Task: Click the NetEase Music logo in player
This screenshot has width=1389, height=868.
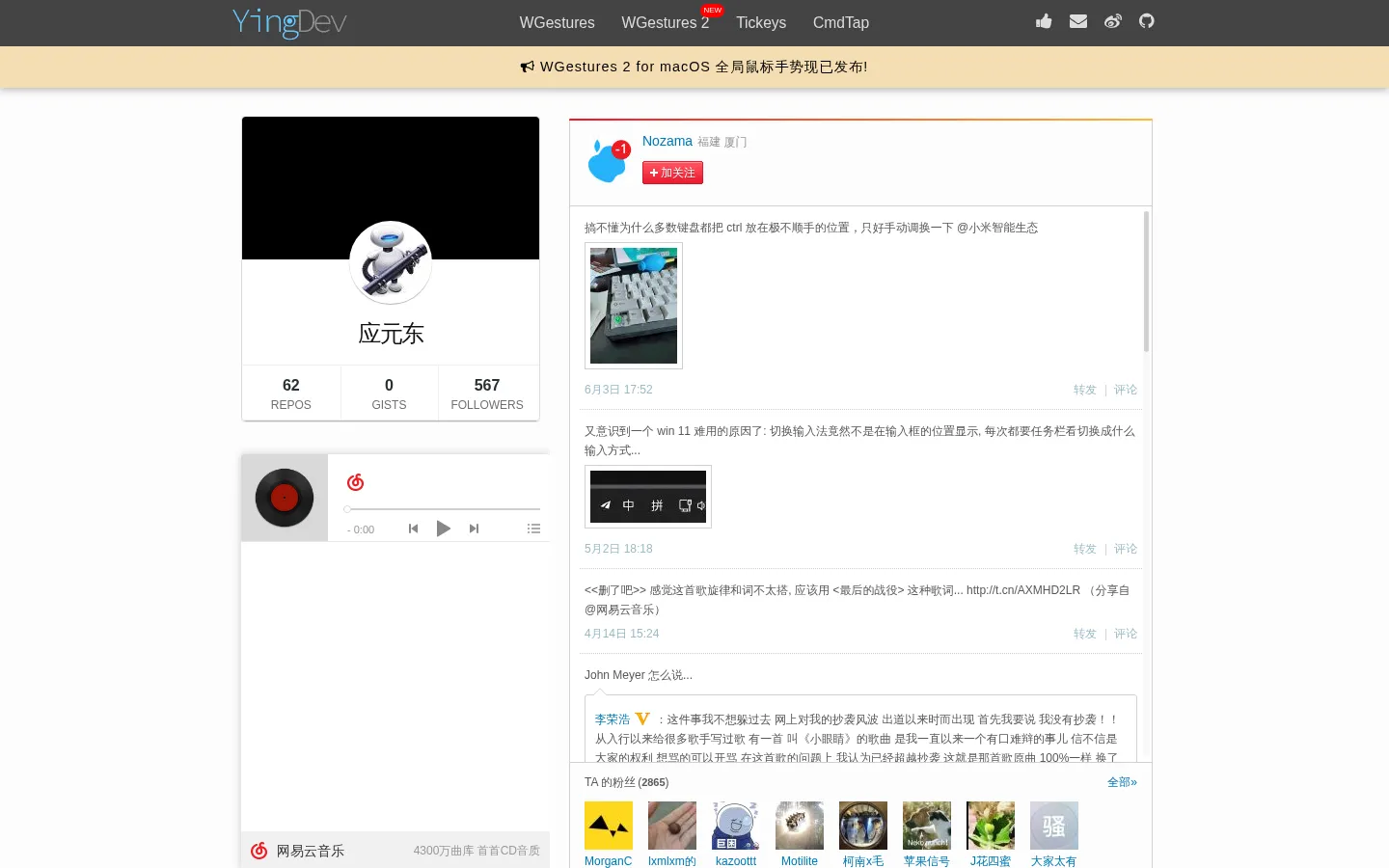Action: (355, 482)
